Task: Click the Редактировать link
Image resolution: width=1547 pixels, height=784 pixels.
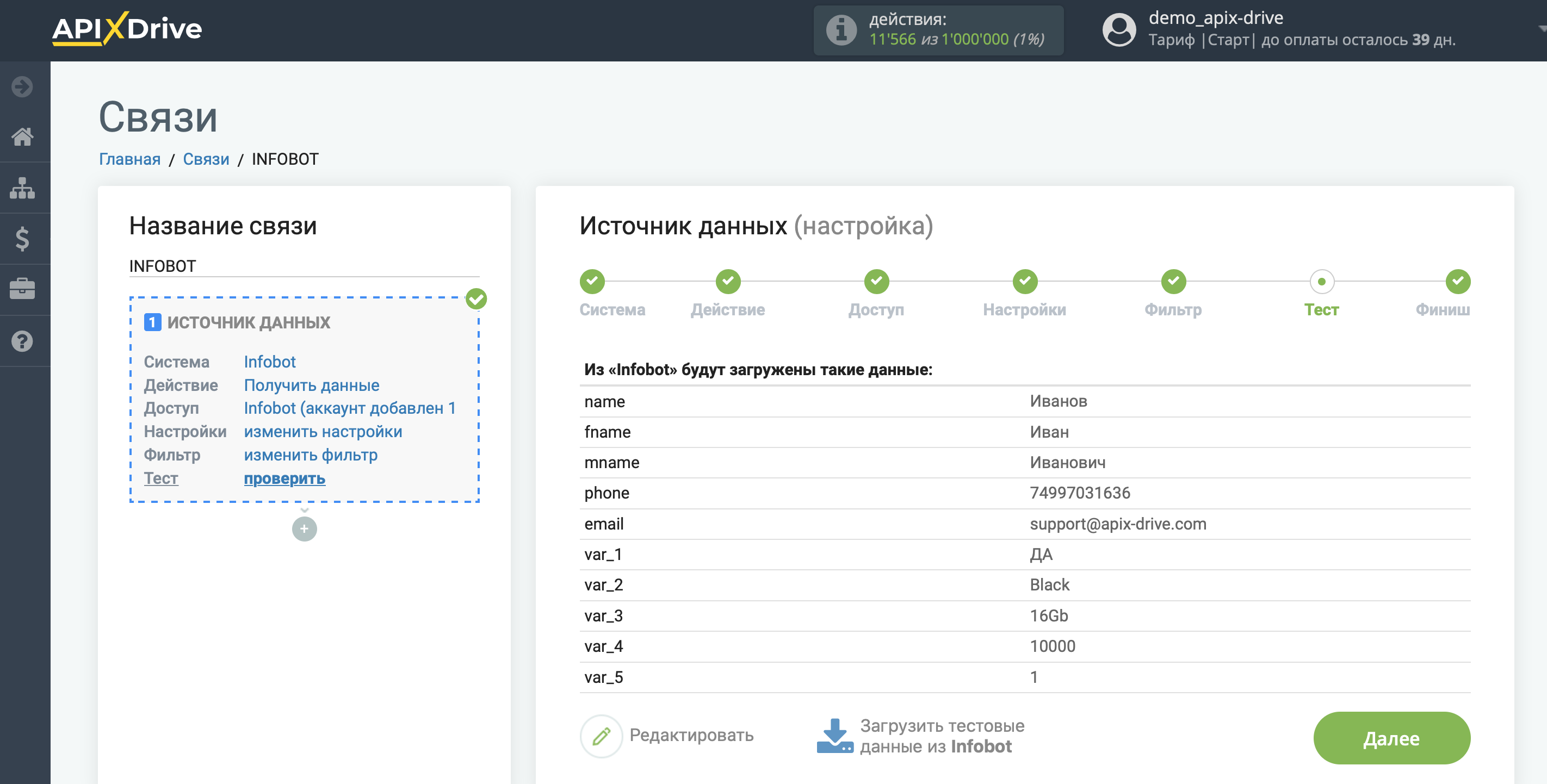Action: point(691,736)
